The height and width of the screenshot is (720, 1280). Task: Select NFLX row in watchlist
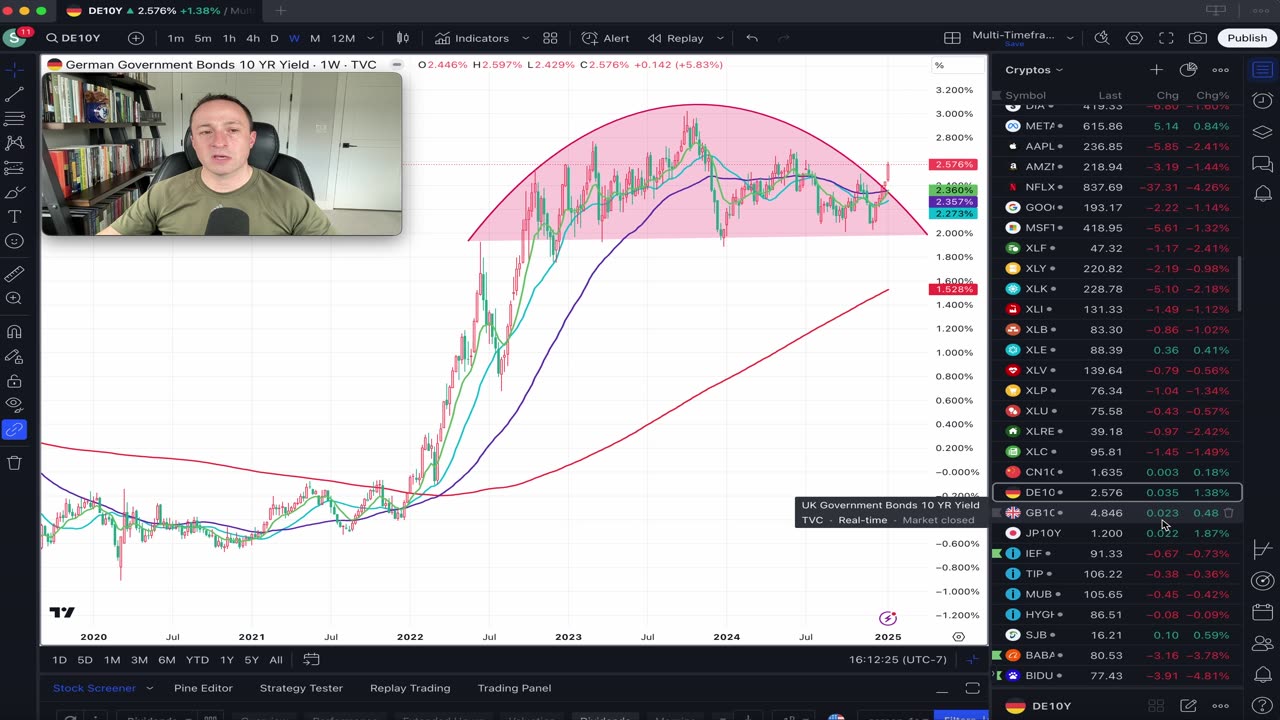[1116, 187]
